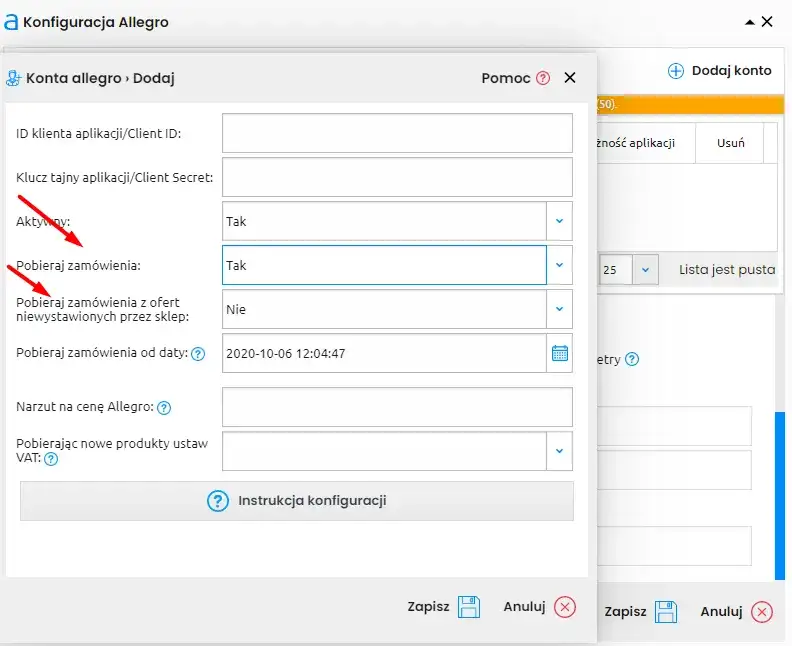Expand the Aktywny dropdown

pyautogui.click(x=559, y=221)
